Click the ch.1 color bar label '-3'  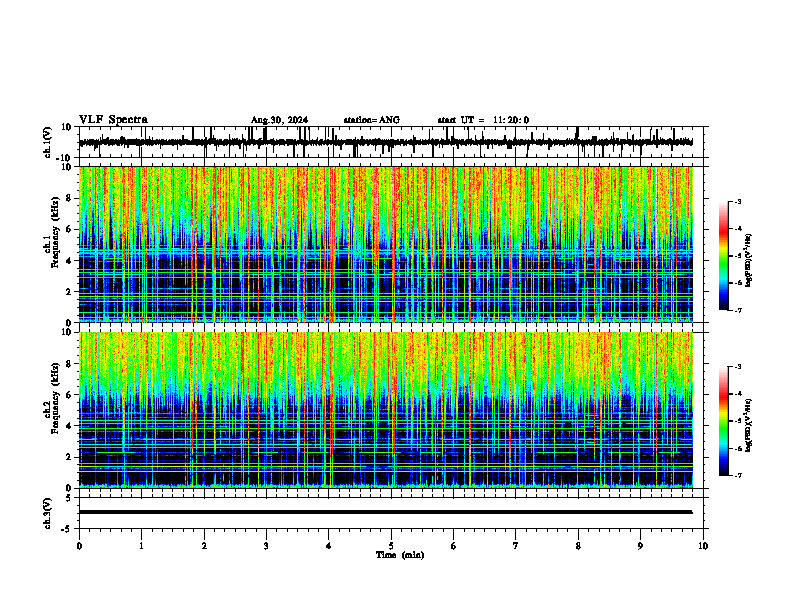coord(737,201)
